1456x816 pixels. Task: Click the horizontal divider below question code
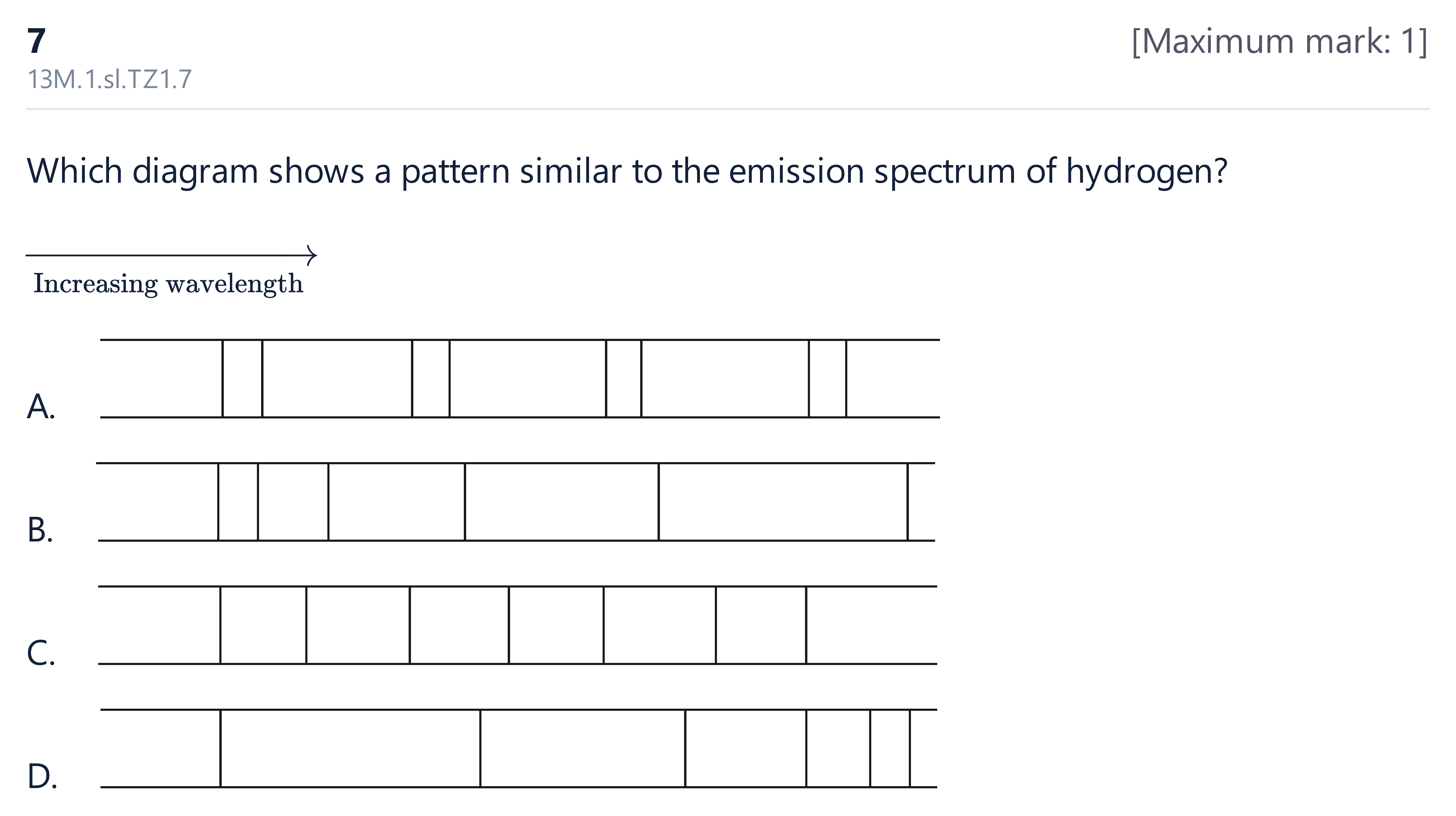pyautogui.click(x=728, y=109)
